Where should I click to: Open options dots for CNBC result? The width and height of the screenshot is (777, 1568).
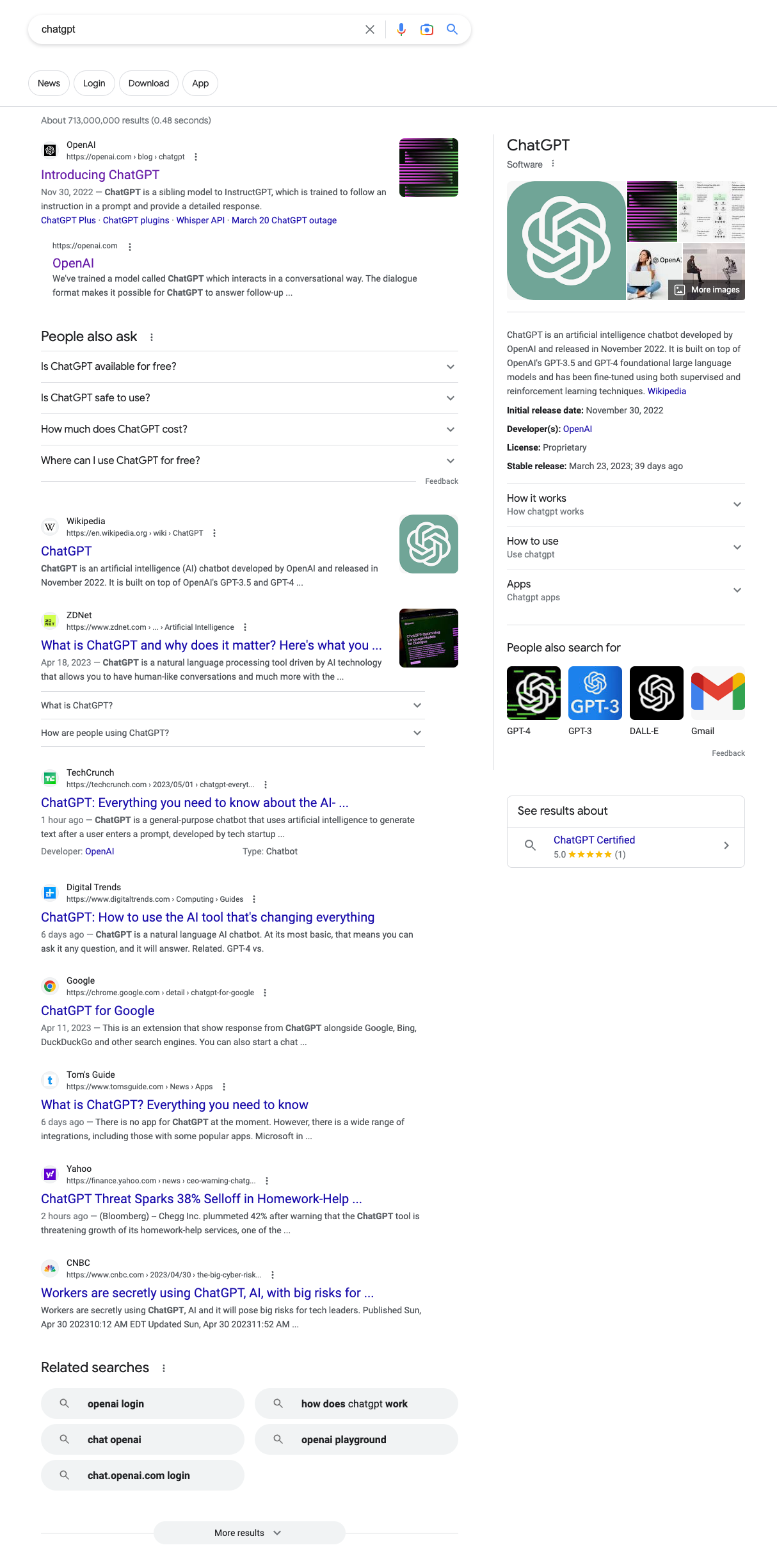click(x=273, y=1275)
